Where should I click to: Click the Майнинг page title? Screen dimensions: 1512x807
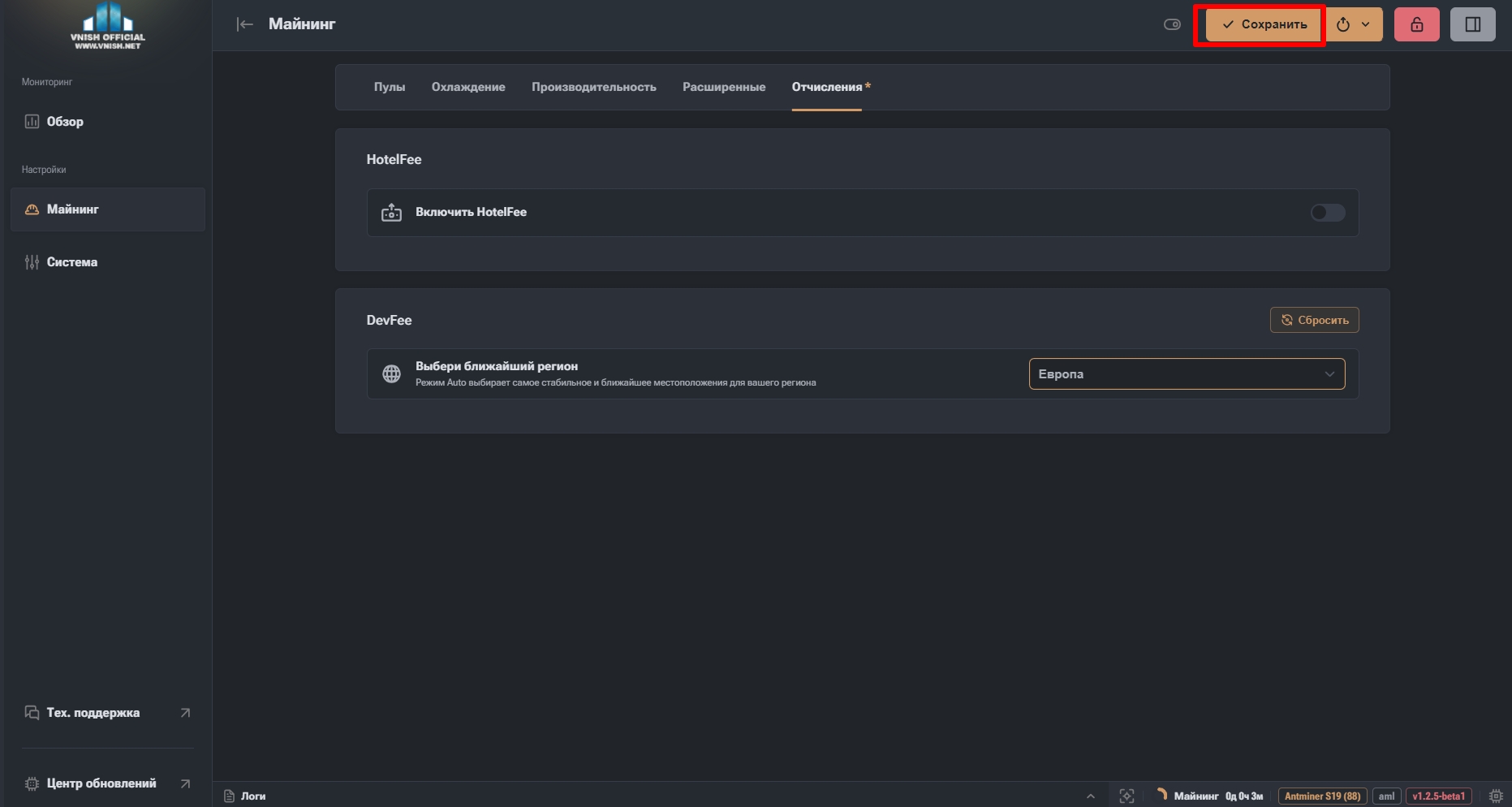click(x=302, y=24)
